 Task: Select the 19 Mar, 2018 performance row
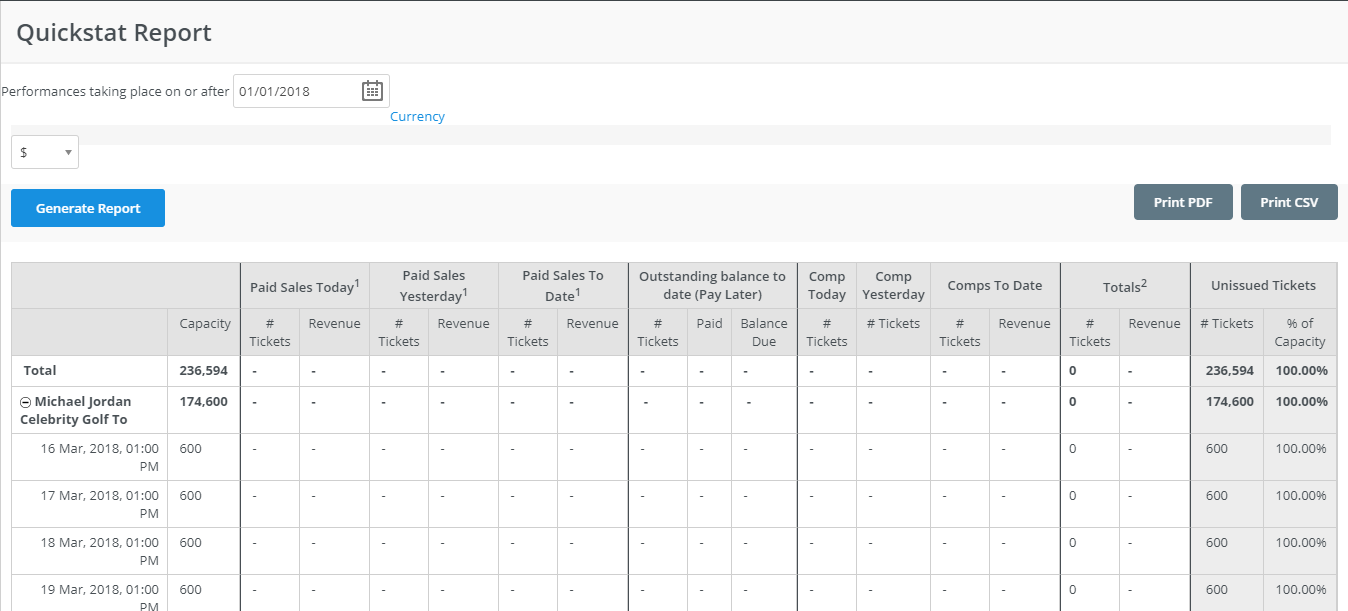click(99, 597)
